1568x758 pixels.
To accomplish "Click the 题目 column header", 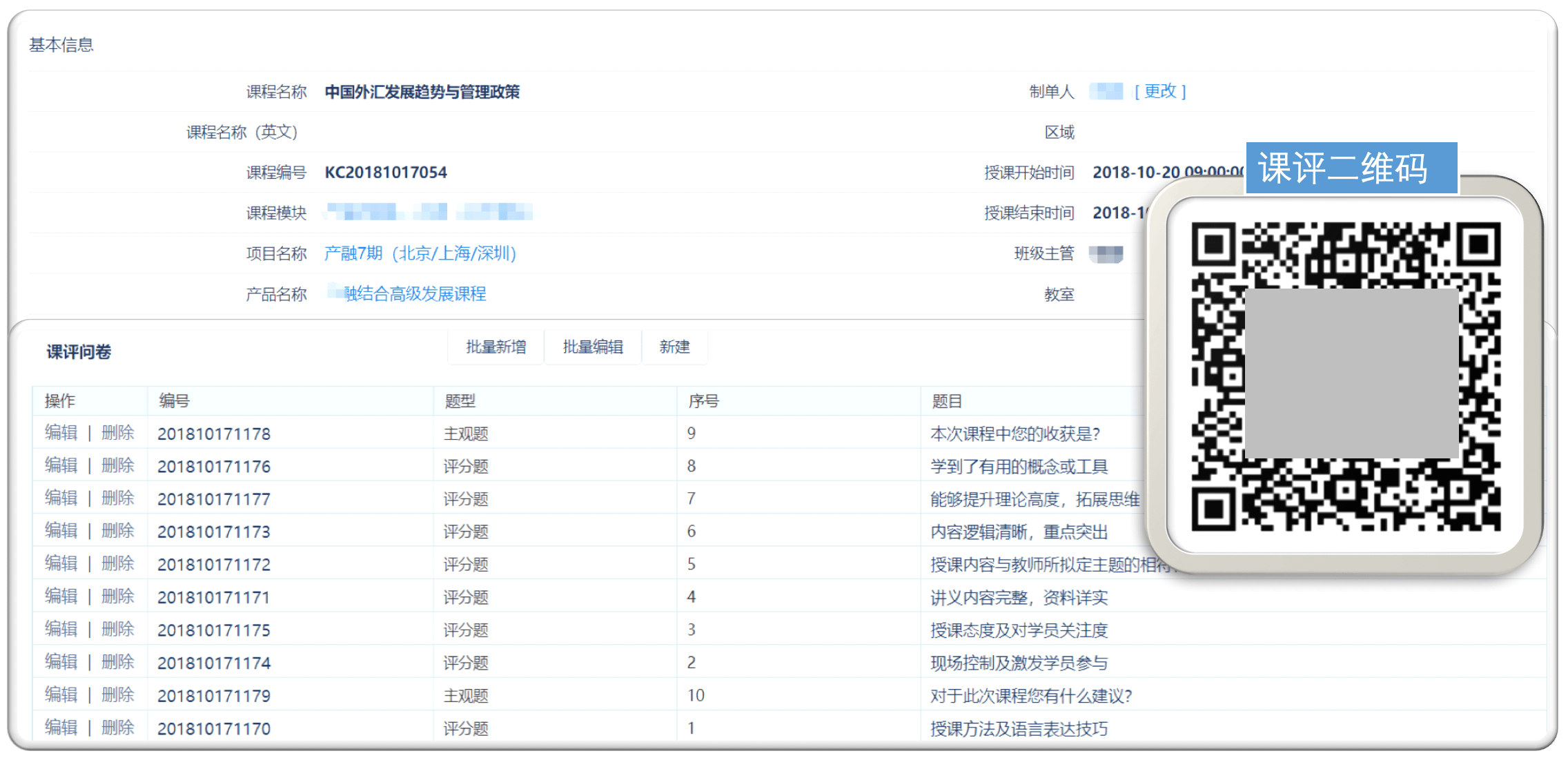I will pyautogui.click(x=947, y=401).
